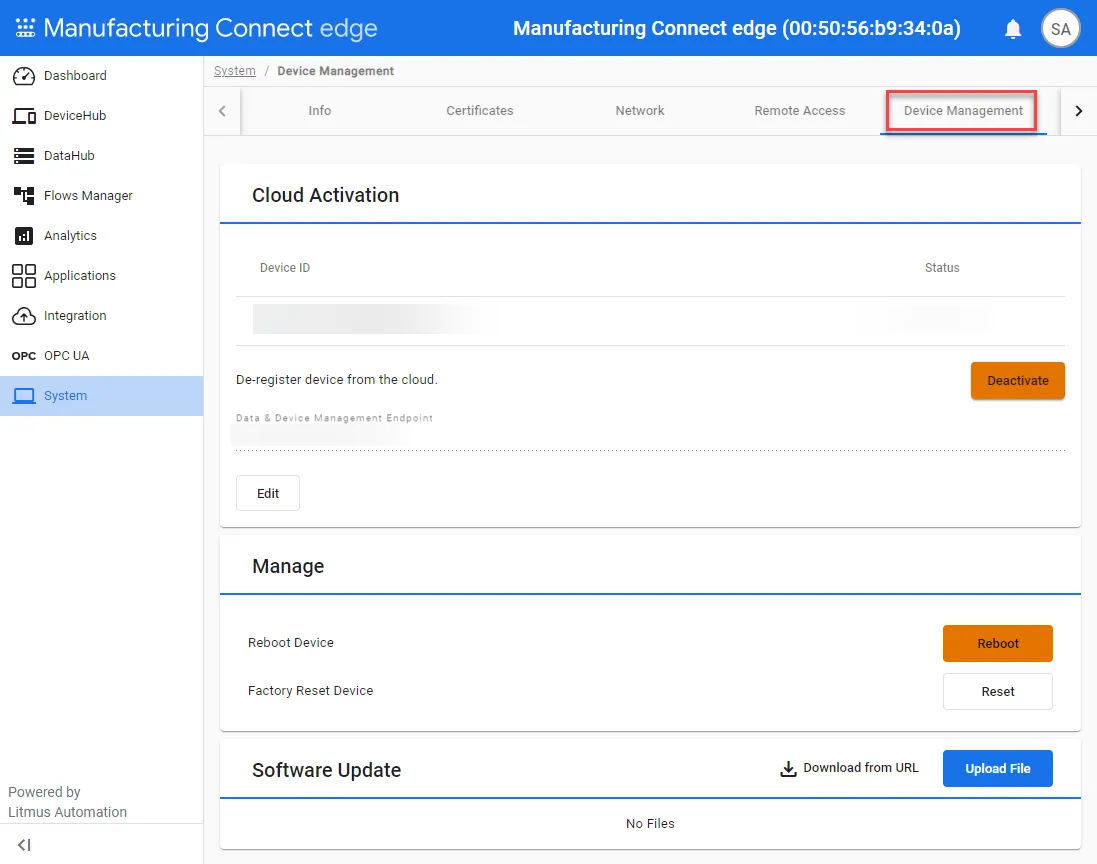Switch to the Network tab
The width and height of the screenshot is (1097, 864).
(639, 111)
